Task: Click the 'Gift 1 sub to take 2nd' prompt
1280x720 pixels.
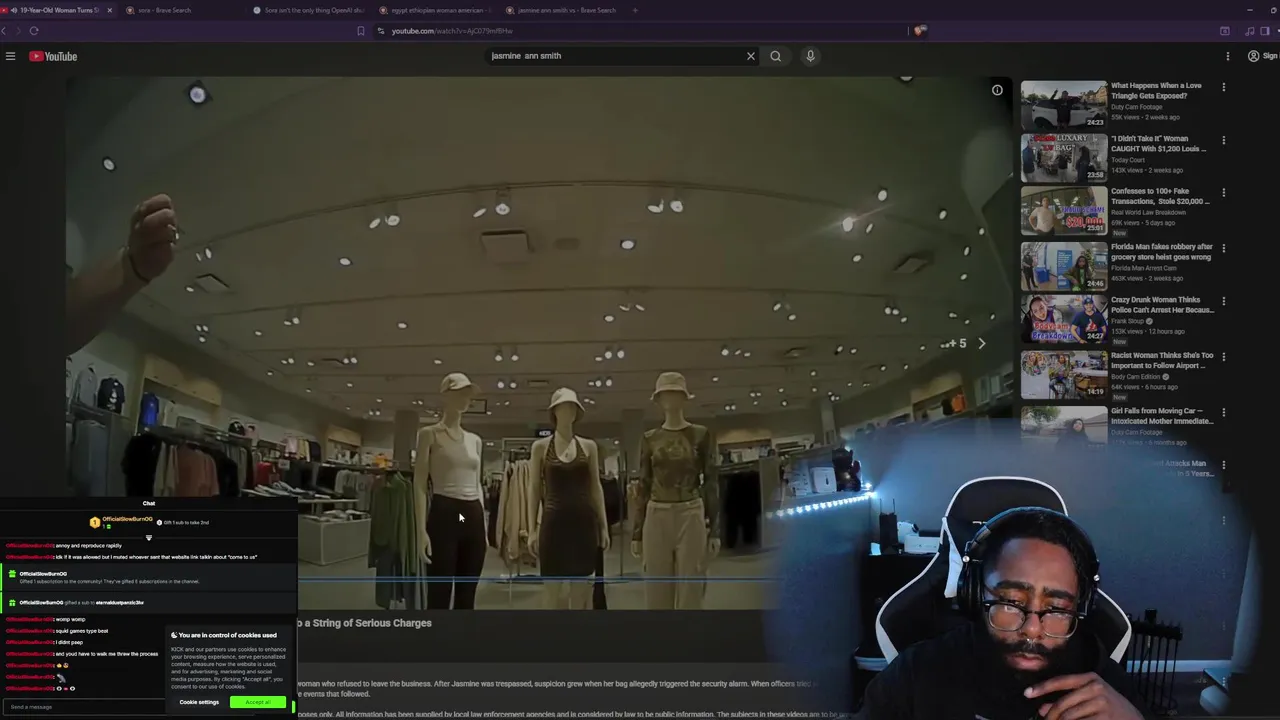Action: pyautogui.click(x=184, y=522)
